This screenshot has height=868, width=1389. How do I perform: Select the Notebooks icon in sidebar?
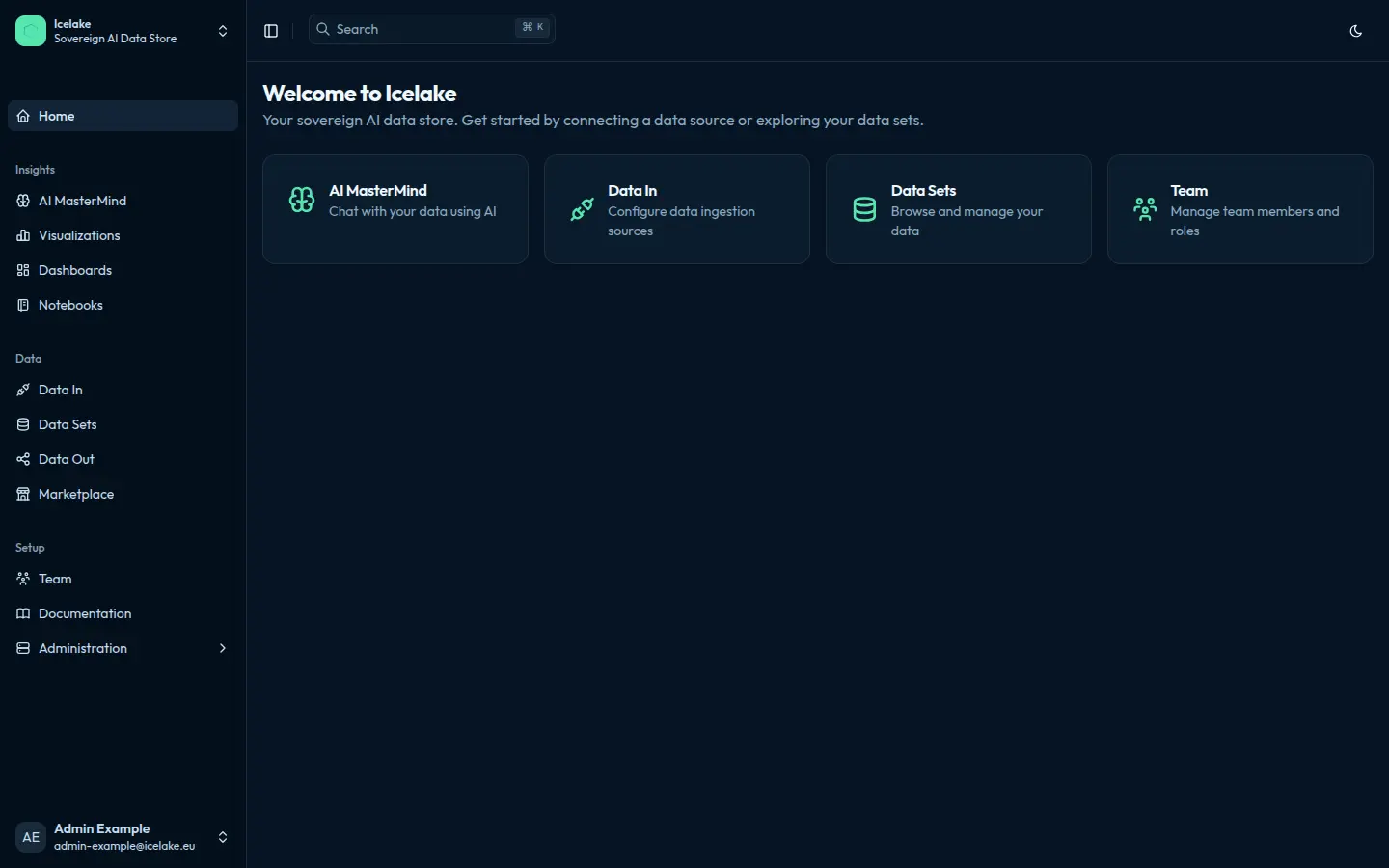coord(22,305)
